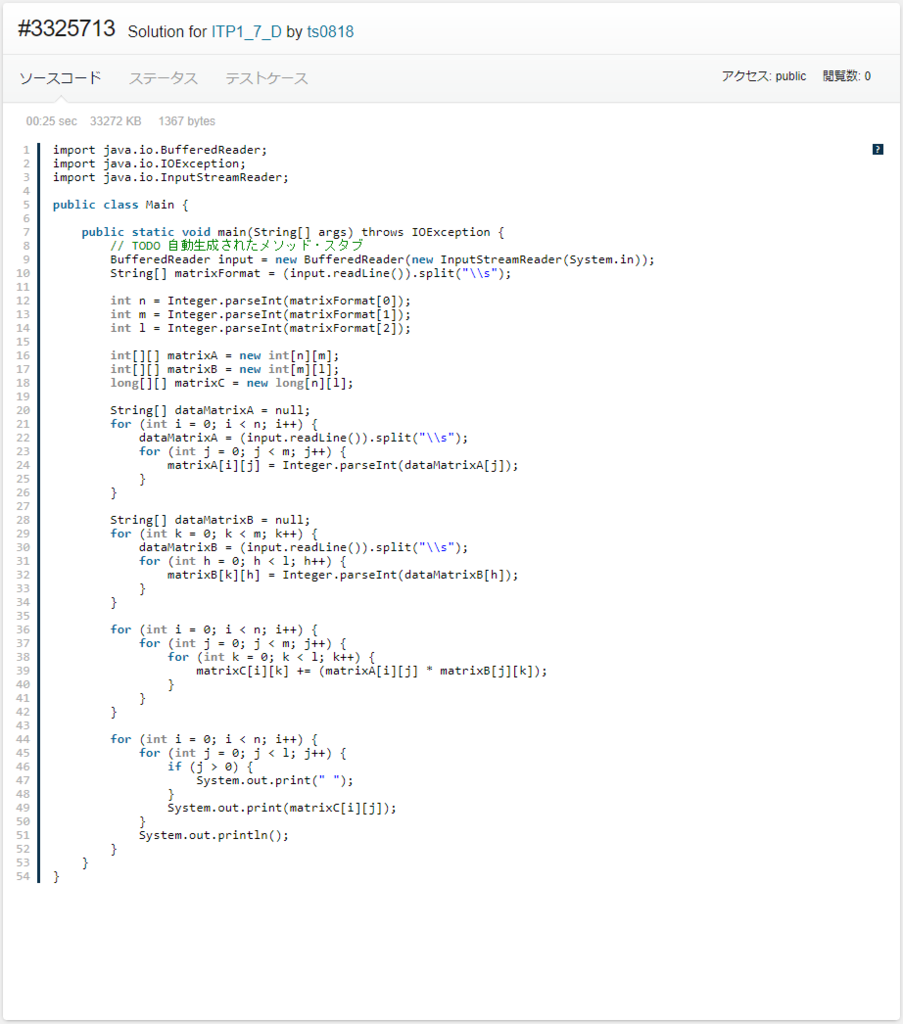This screenshot has width=903, height=1024.
Task: Switch to the ステータス tab
Action: [x=163, y=78]
